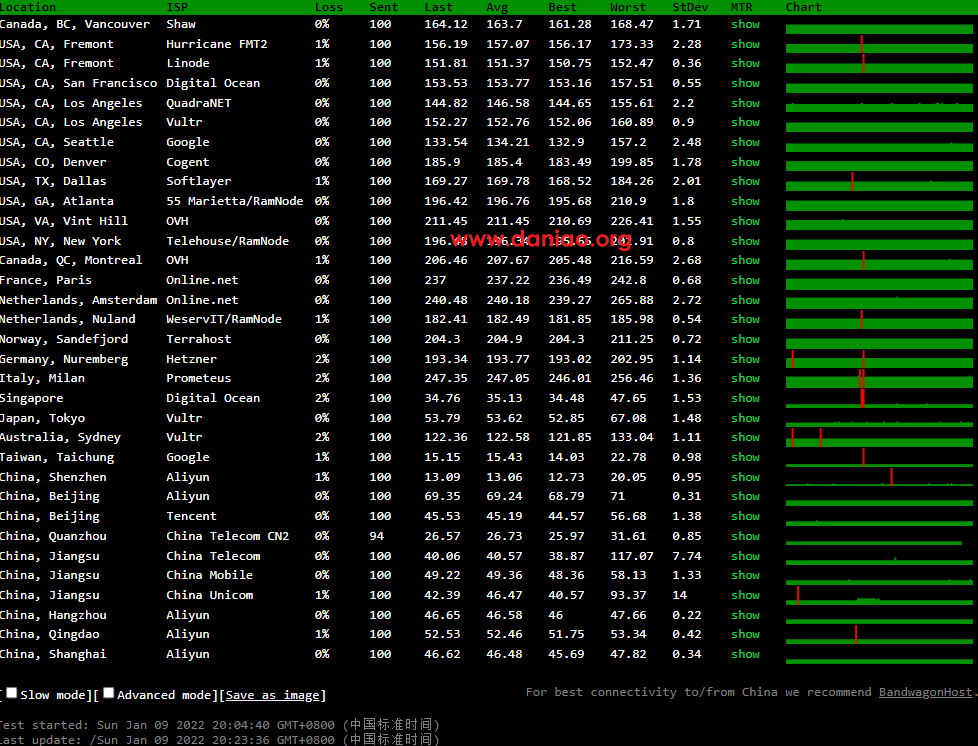This screenshot has width=978, height=746.
Task: Click the "QuadraNET" ISP name
Action: [x=198, y=103]
